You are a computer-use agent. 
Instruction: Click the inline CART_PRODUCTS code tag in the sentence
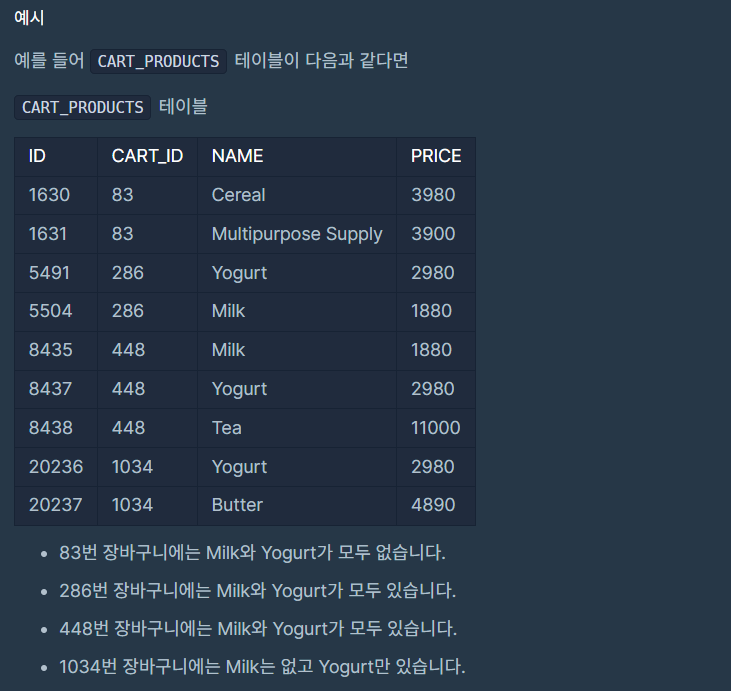[x=158, y=61]
